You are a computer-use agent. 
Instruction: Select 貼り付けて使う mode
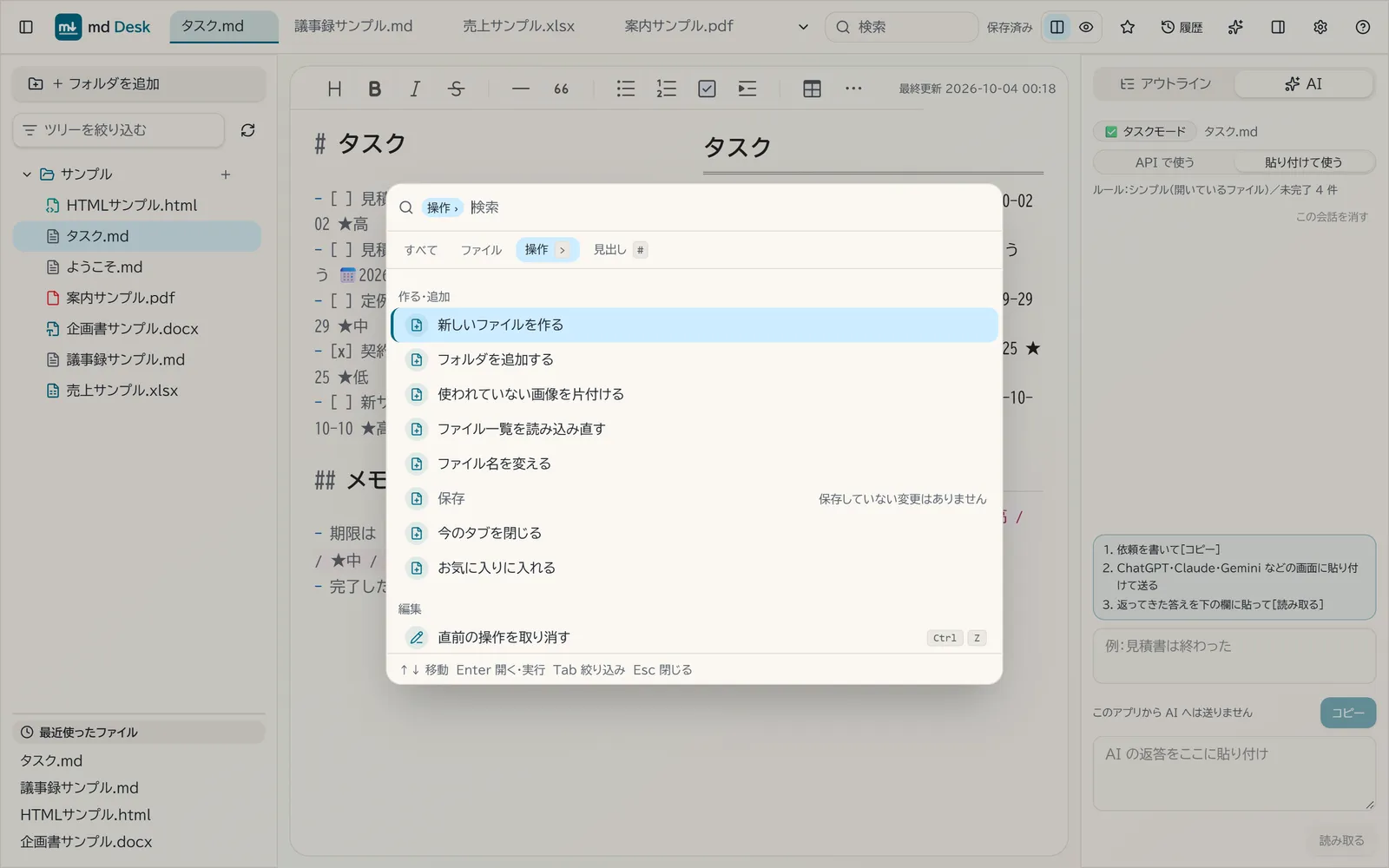(1303, 162)
